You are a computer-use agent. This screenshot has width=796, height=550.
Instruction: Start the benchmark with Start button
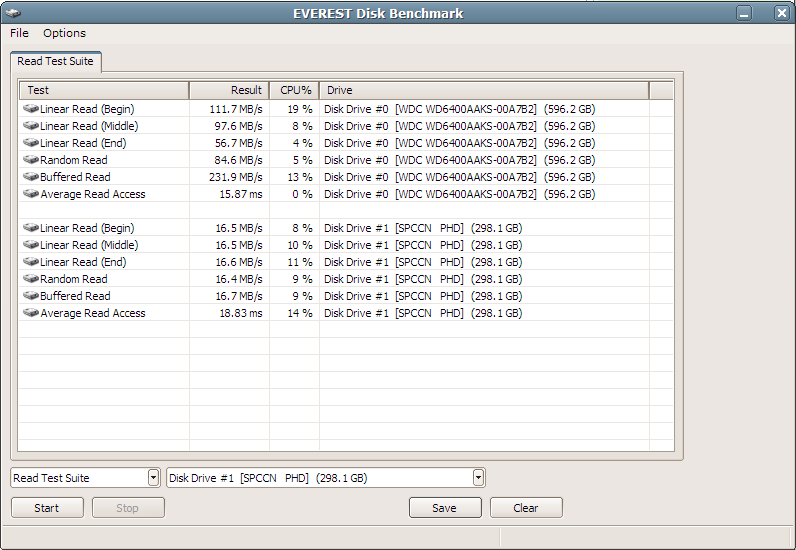(x=47, y=508)
